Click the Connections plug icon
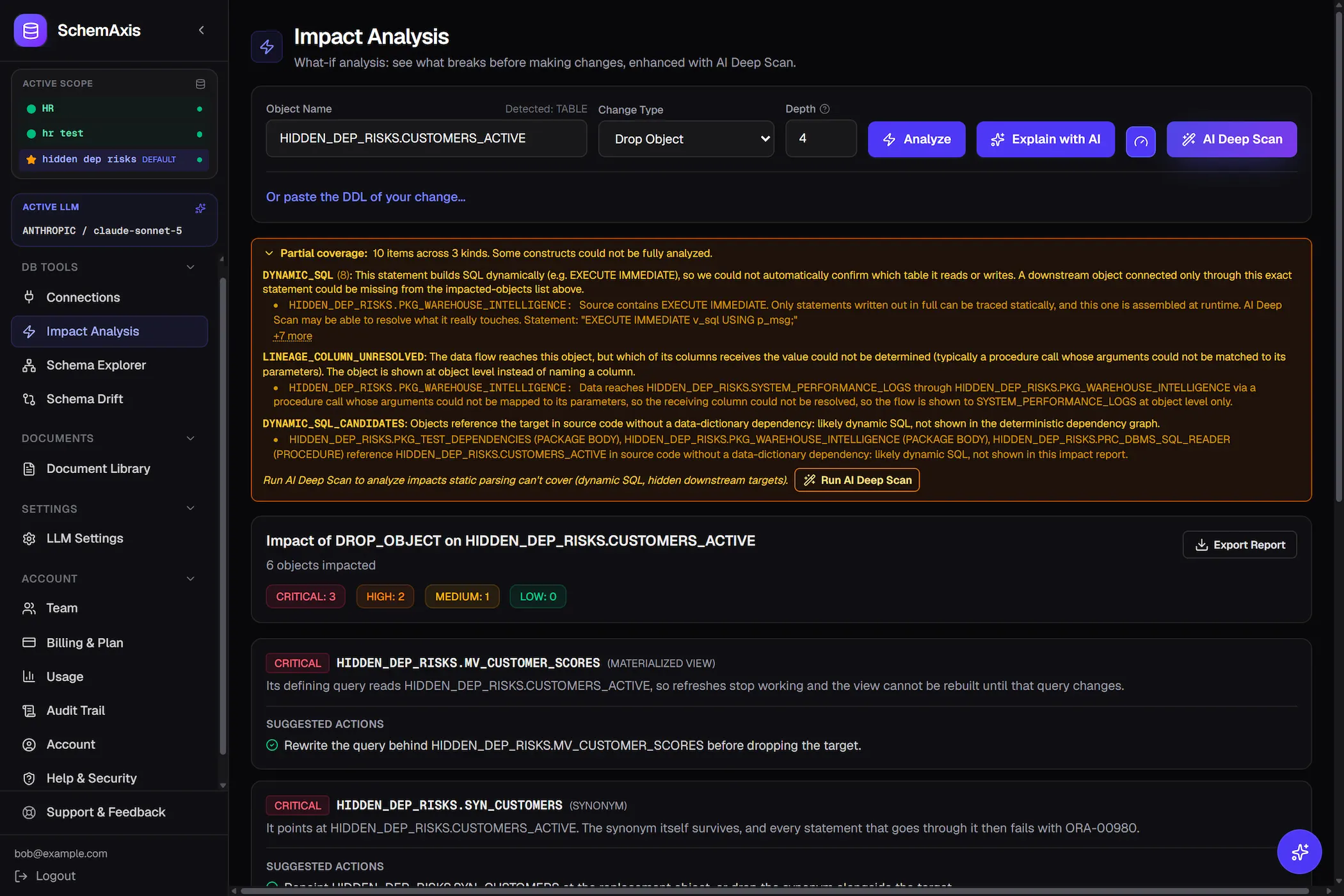The image size is (1344, 896). point(29,297)
